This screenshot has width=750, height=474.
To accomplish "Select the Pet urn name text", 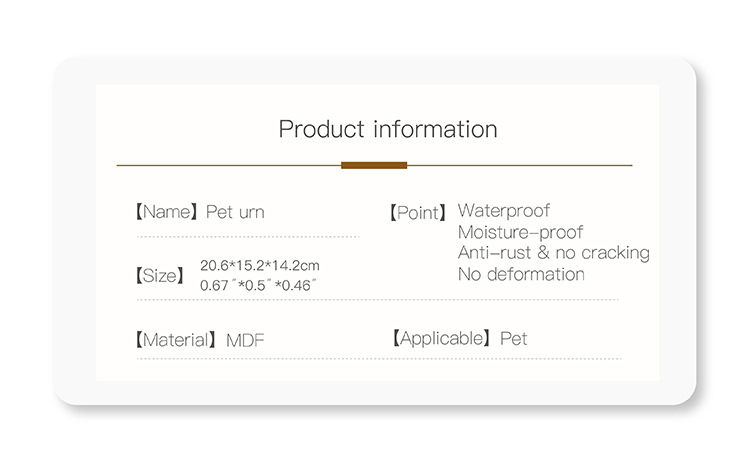I will pos(235,212).
